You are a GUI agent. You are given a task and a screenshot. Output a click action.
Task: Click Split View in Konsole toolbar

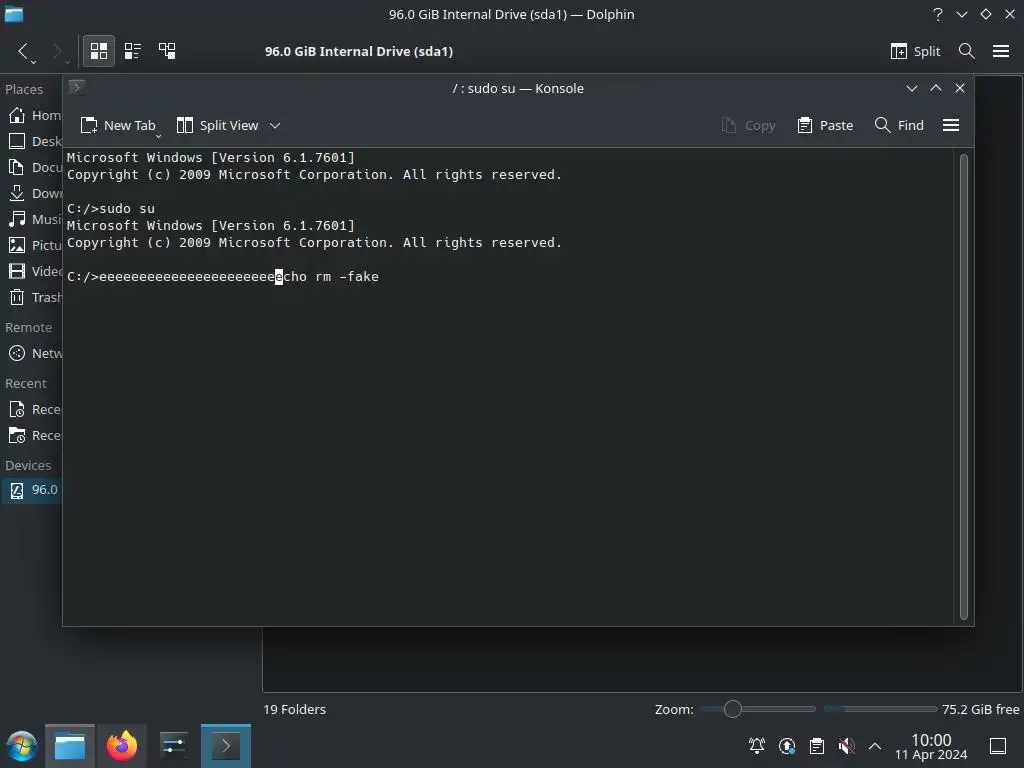[218, 125]
